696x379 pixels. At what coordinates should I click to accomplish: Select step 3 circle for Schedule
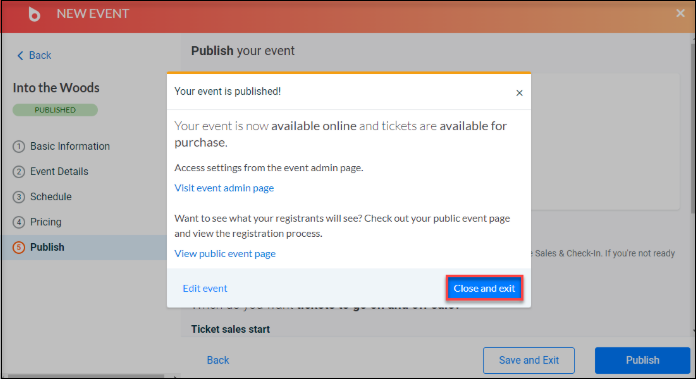[x=19, y=197]
